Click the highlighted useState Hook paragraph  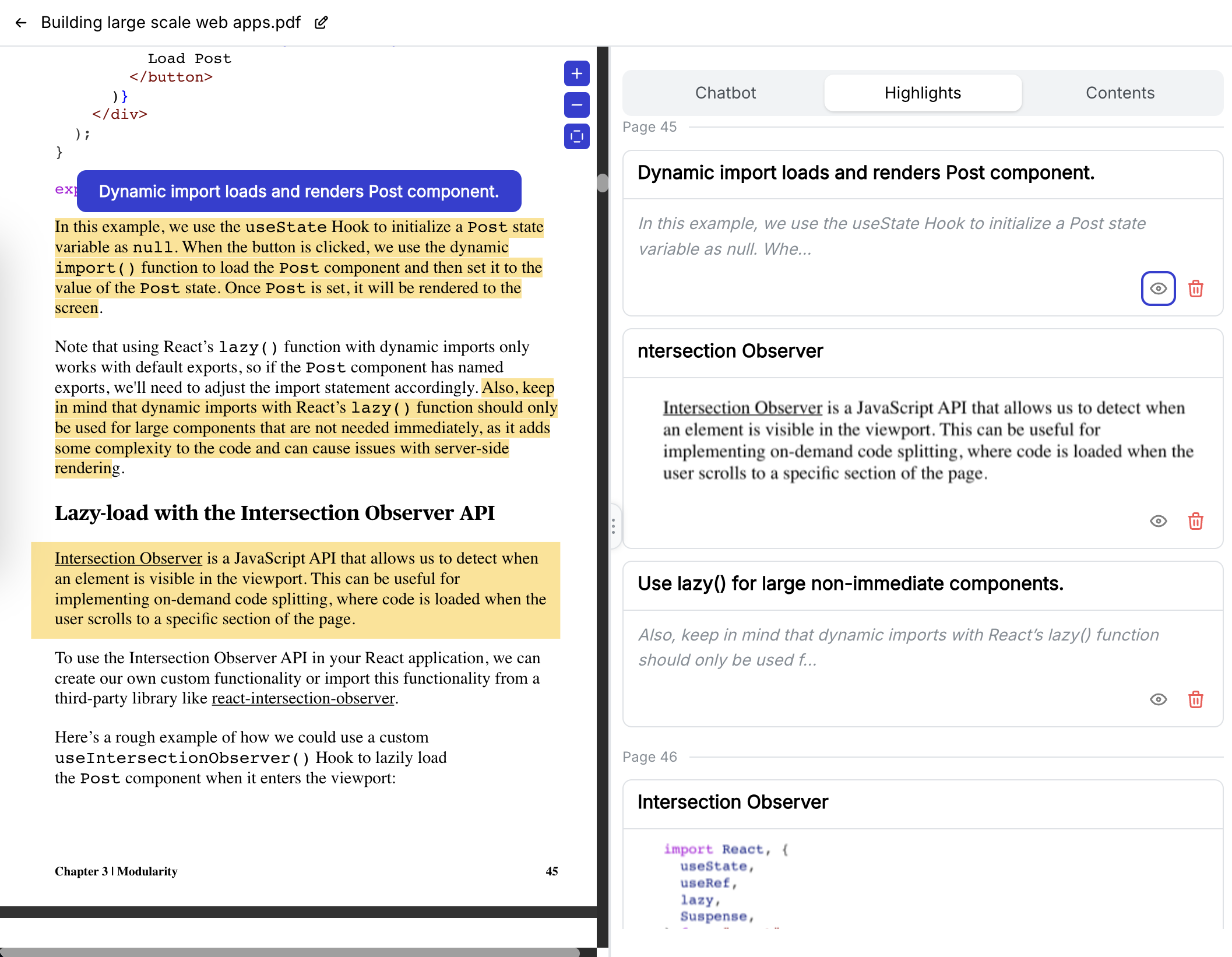pyautogui.click(x=299, y=267)
